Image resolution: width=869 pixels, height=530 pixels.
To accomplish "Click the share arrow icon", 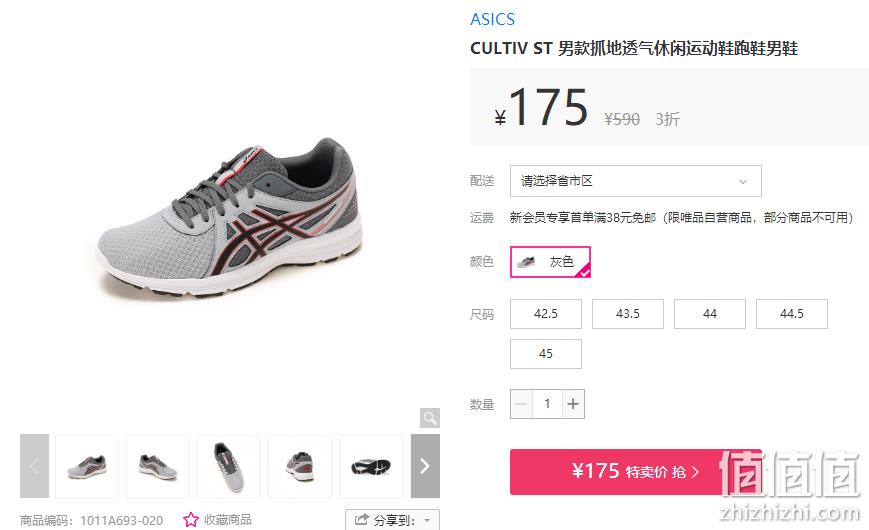I will pyautogui.click(x=361, y=519).
